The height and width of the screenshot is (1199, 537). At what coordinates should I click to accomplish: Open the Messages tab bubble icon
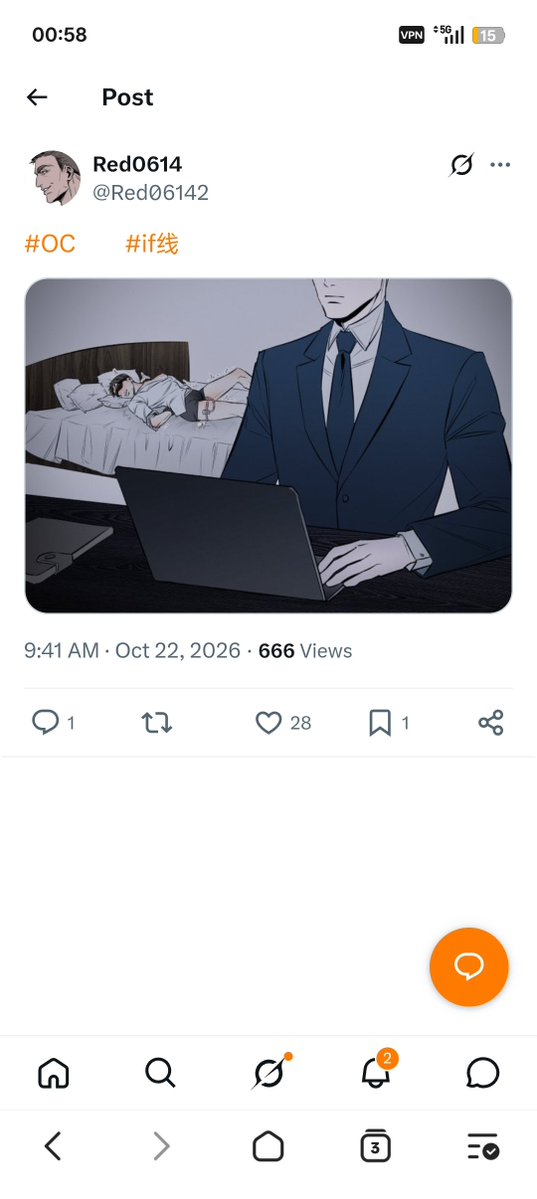pyautogui.click(x=483, y=1073)
